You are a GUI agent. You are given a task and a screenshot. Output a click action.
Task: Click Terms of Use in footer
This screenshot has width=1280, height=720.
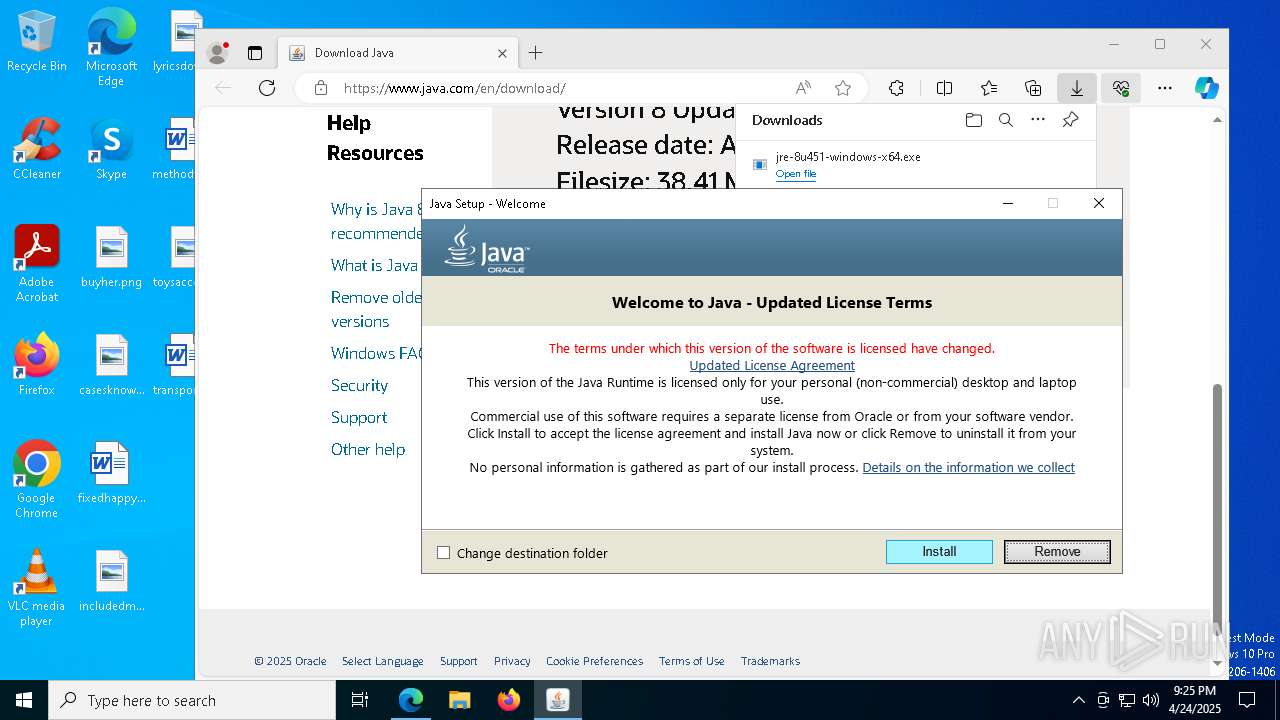[691, 661]
